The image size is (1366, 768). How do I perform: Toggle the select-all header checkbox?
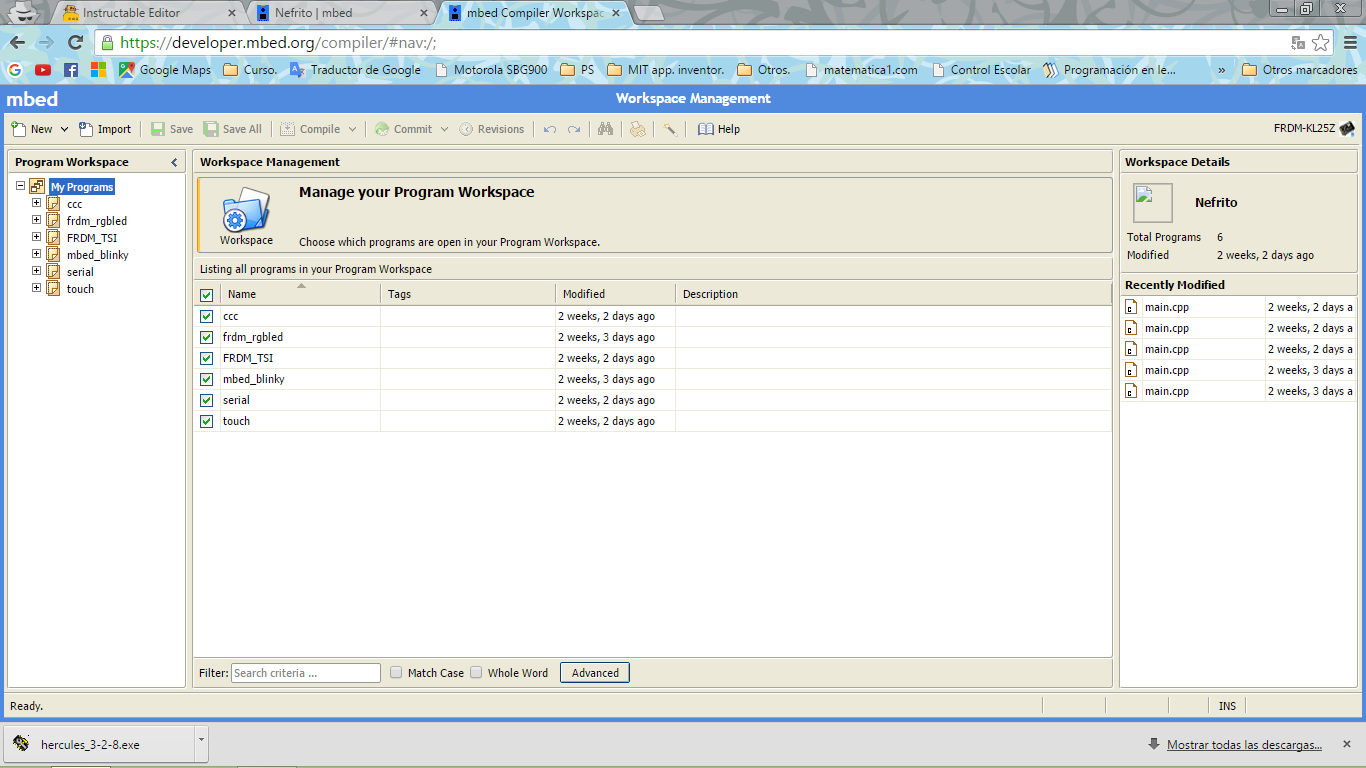pos(207,295)
